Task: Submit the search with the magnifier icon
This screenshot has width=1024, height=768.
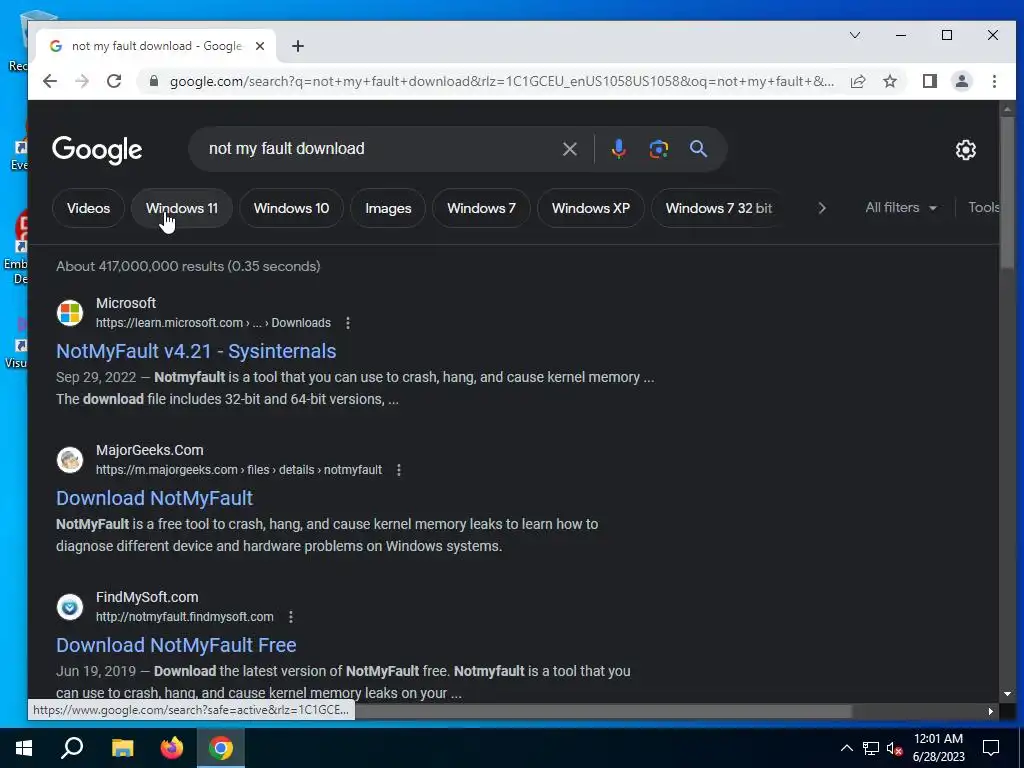Action: (698, 149)
